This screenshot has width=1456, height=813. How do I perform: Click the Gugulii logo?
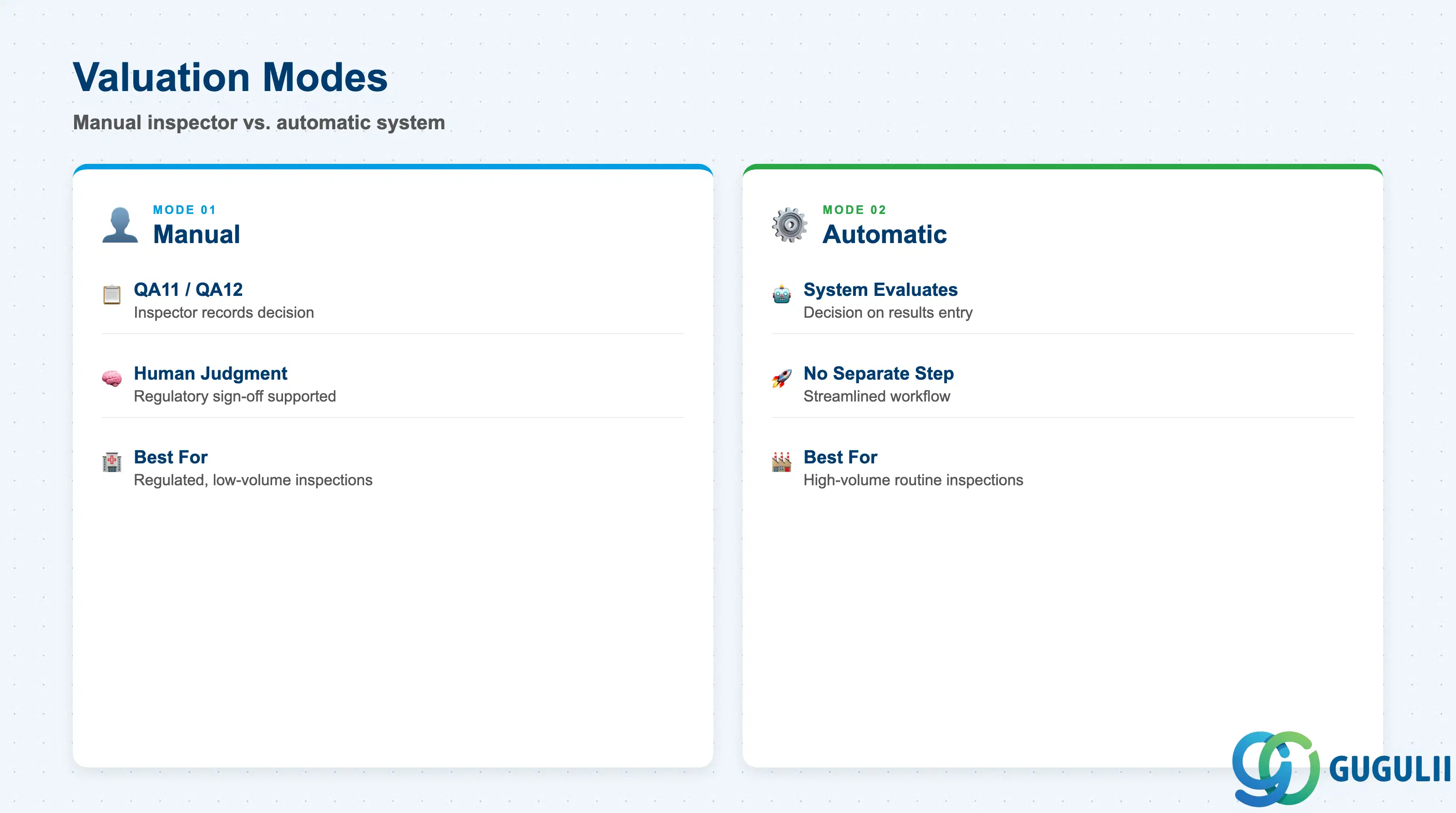1341,768
